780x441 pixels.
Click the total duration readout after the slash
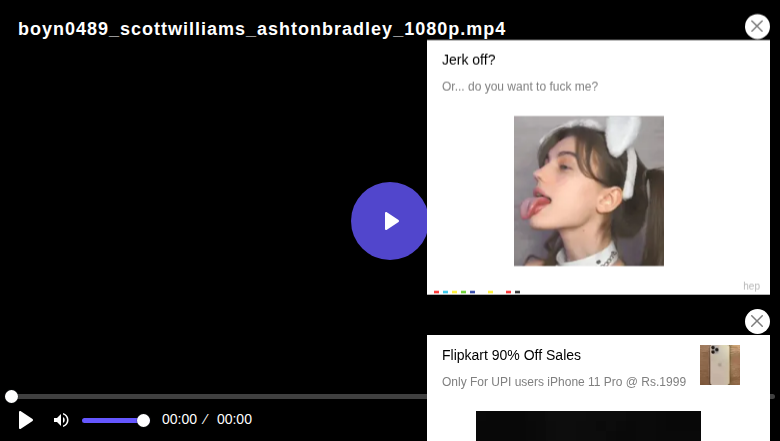click(x=234, y=420)
